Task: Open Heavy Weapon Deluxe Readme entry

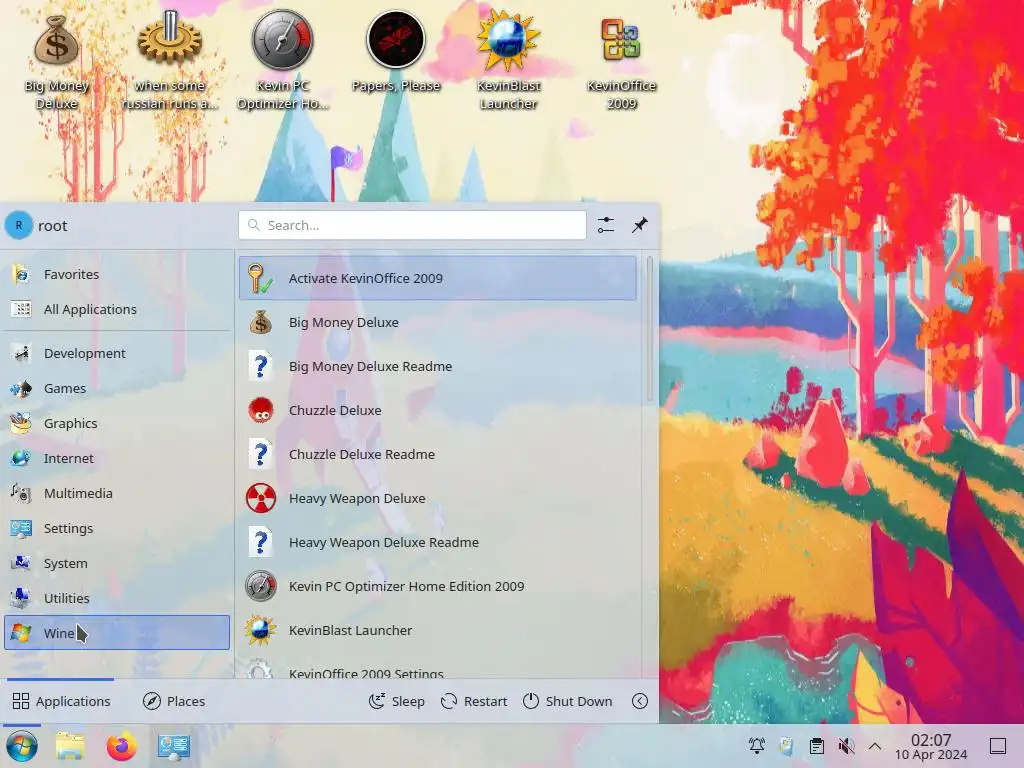Action: pyautogui.click(x=438, y=543)
